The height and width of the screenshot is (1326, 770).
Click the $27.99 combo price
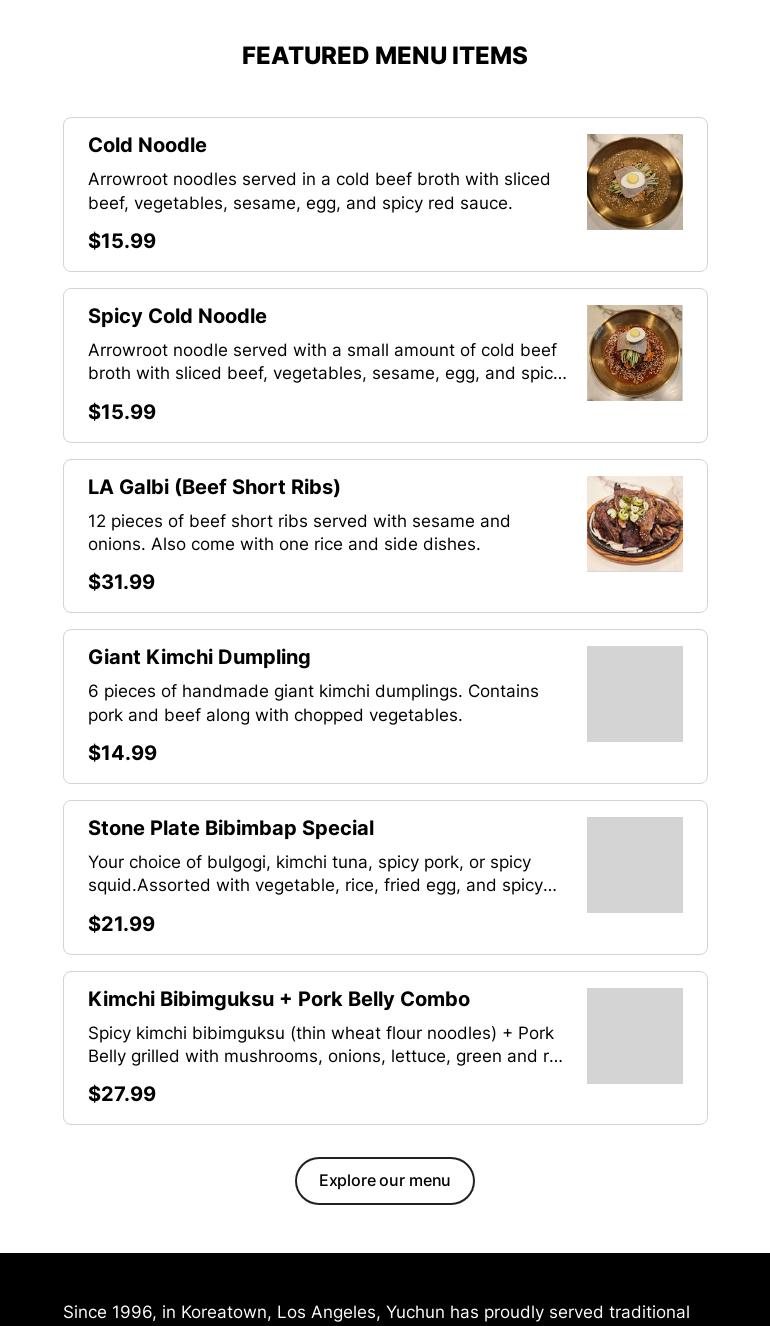tap(122, 1095)
